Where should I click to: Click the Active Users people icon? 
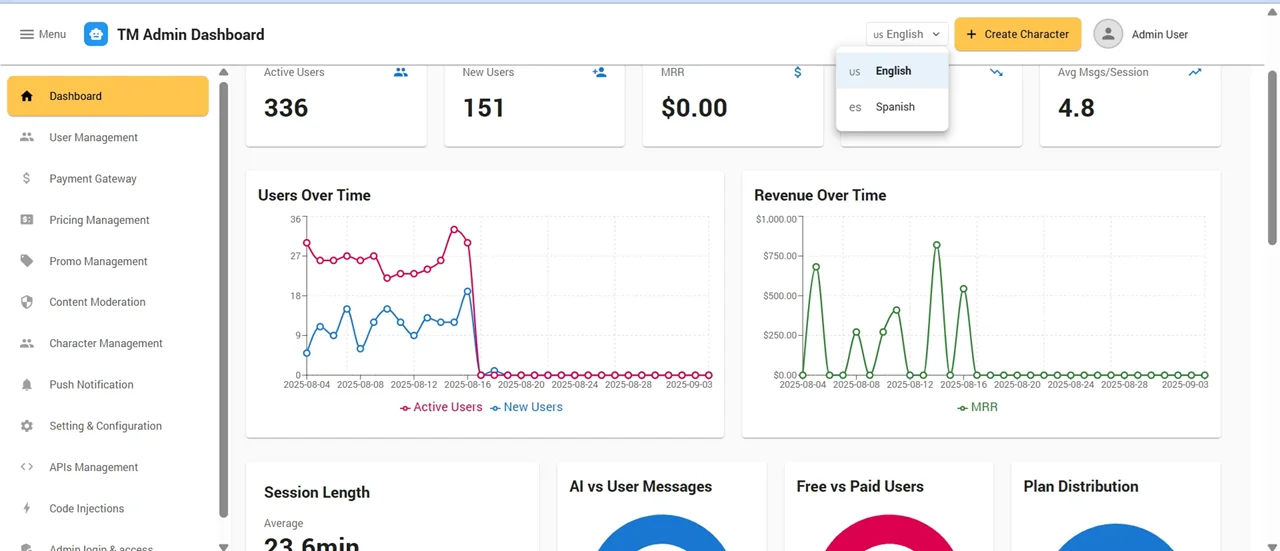pos(401,73)
